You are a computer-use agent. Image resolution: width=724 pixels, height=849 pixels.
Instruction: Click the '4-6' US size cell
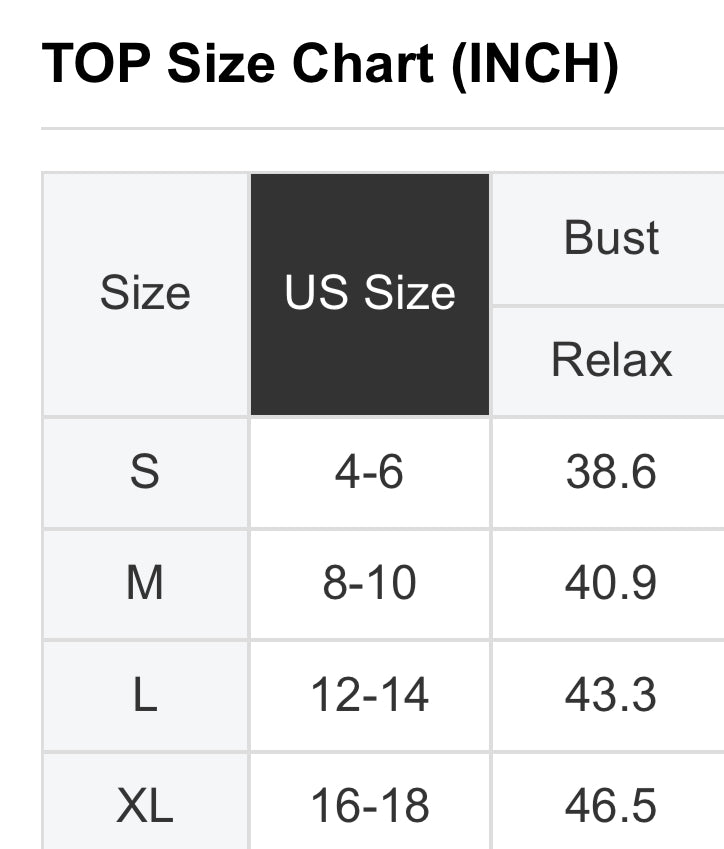coord(370,472)
